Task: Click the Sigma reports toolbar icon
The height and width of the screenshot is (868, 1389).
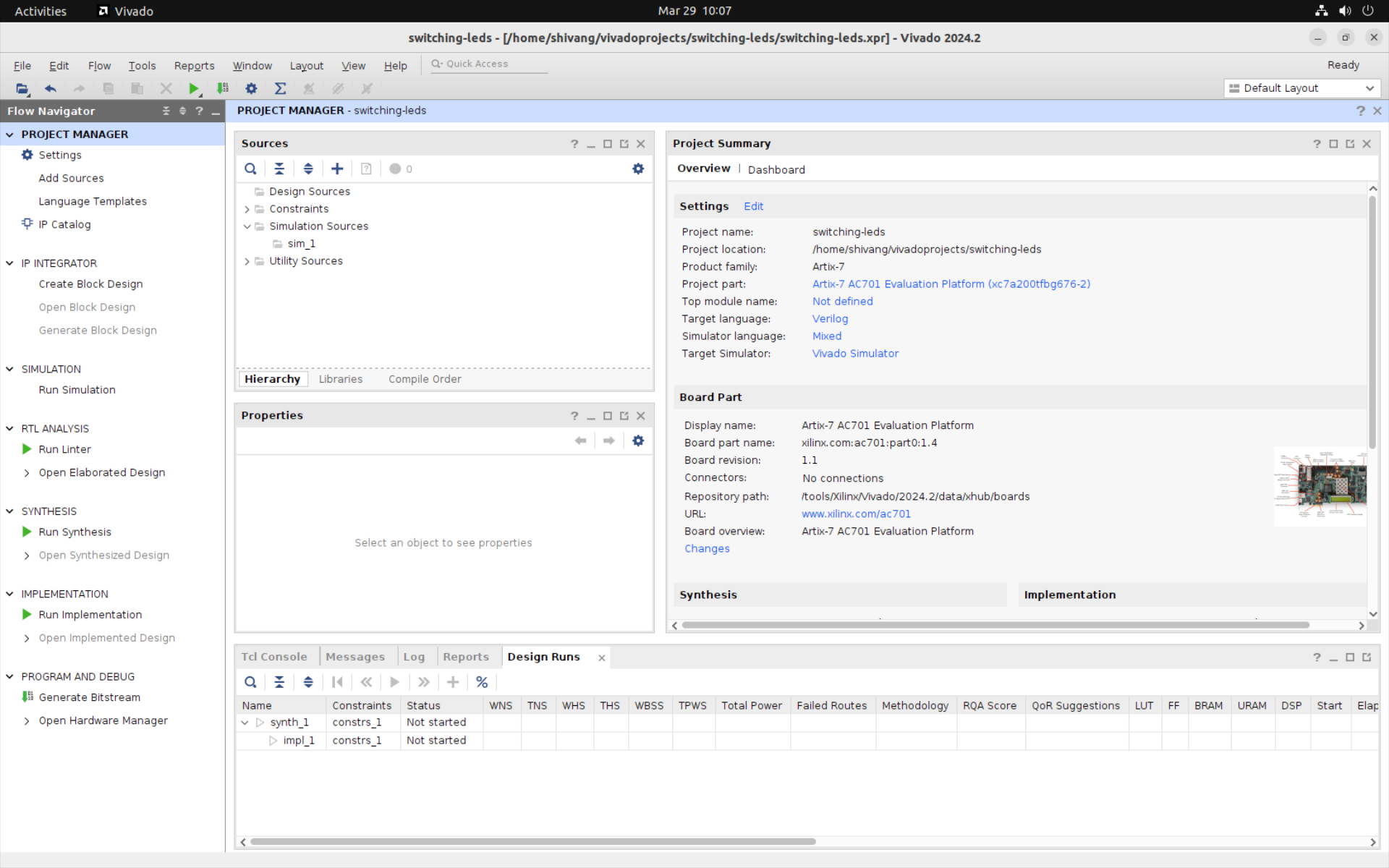Action: 280,88
